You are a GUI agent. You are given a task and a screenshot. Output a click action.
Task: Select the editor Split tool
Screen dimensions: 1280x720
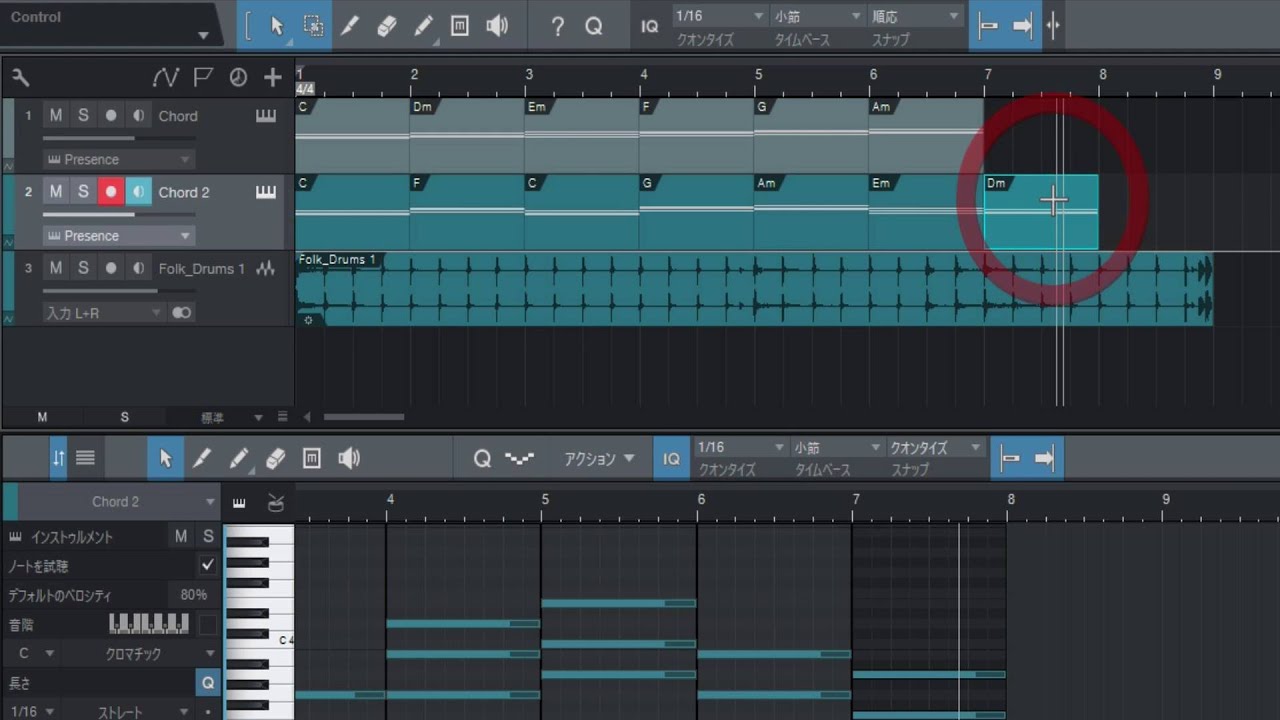202,458
